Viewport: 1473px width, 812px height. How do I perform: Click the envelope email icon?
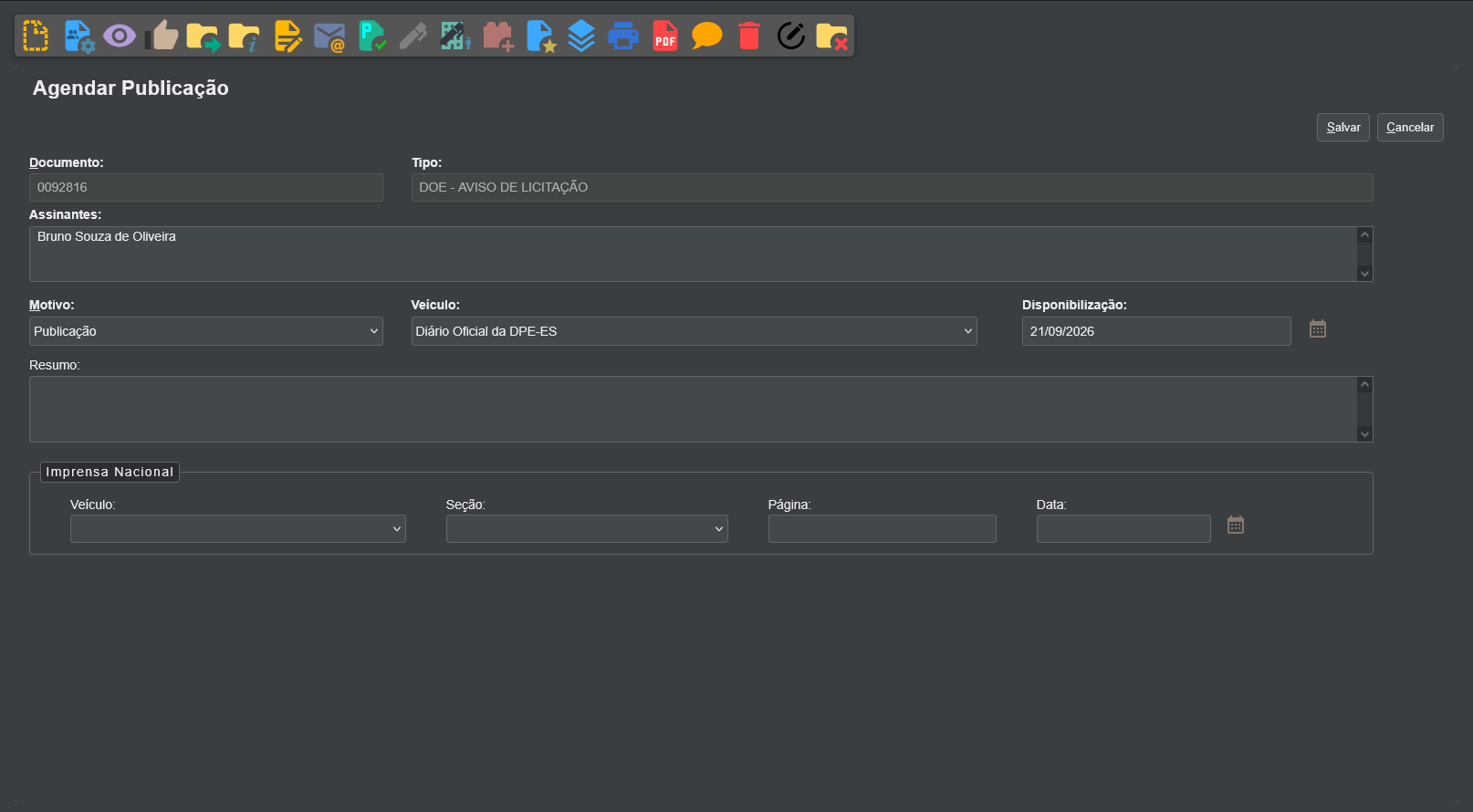(329, 36)
